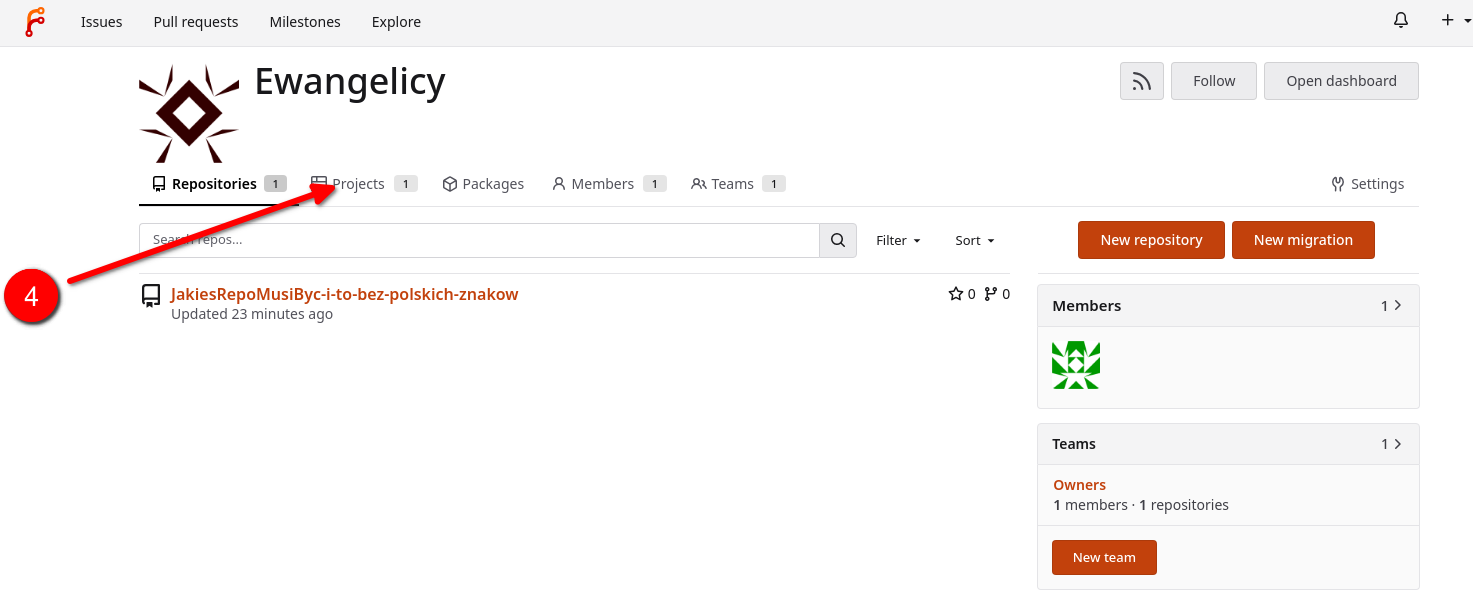This screenshot has width=1473, height=602.
Task: Open the notifications bell
Action: (1401, 21)
